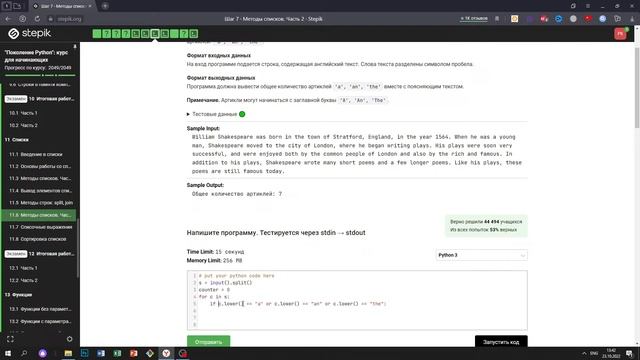Open section 11 Списки
Image resolution: width=640 pixels, height=360 pixels.
click(x=17, y=140)
